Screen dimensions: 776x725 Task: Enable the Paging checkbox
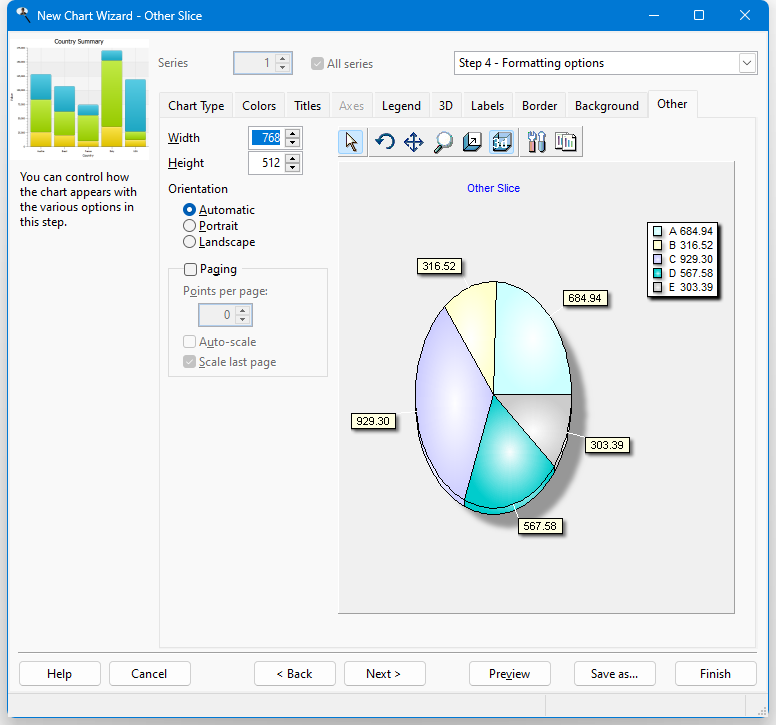[x=190, y=269]
